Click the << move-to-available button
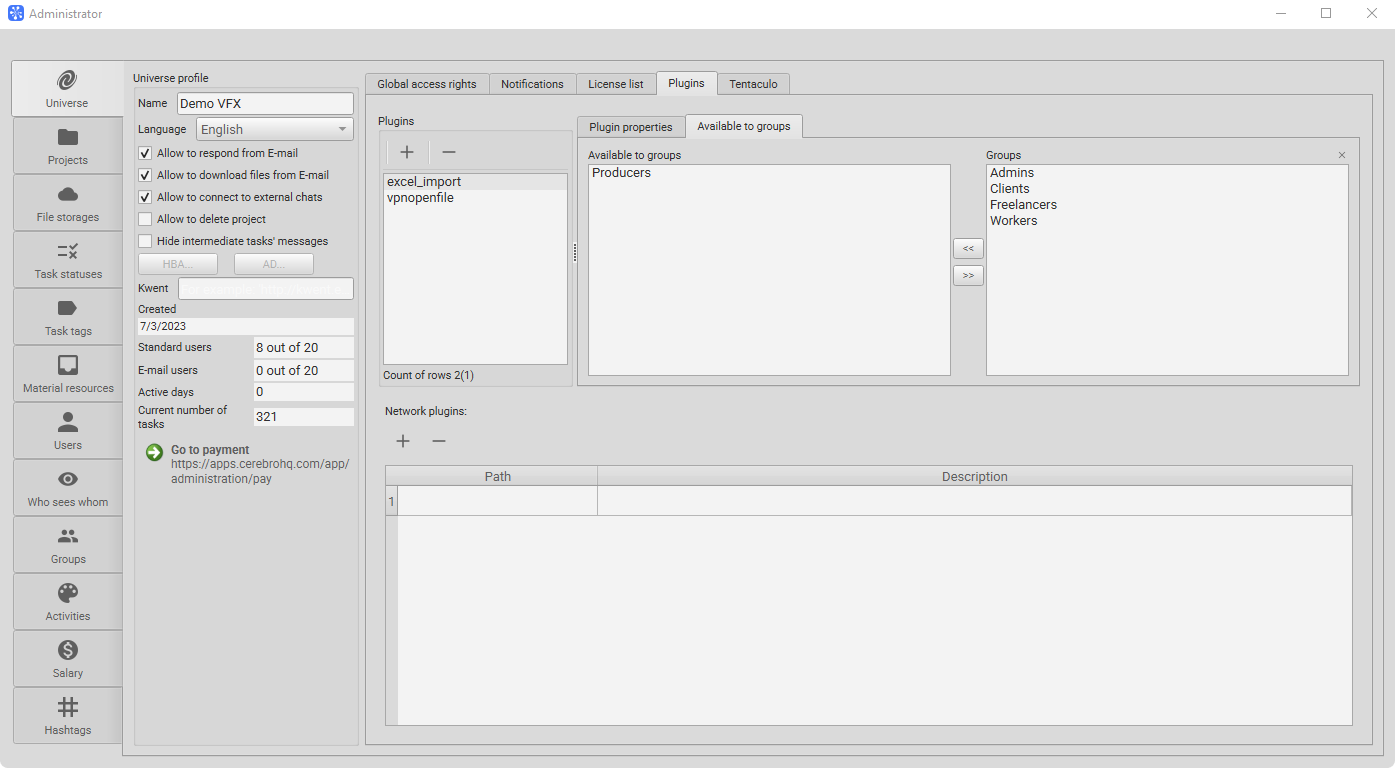1395x768 pixels. (x=968, y=248)
